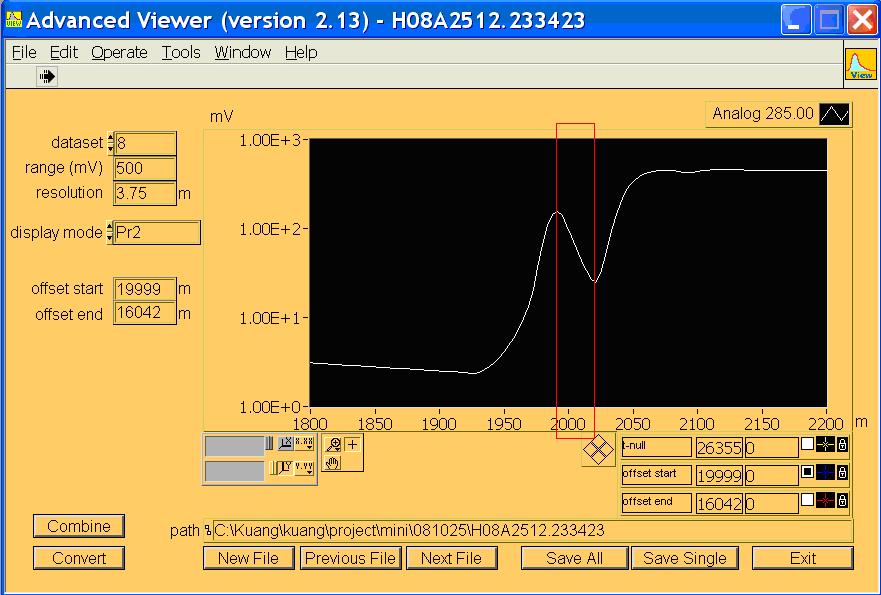Open the Tools menu
Screen dimensions: 881x595
click(x=181, y=52)
